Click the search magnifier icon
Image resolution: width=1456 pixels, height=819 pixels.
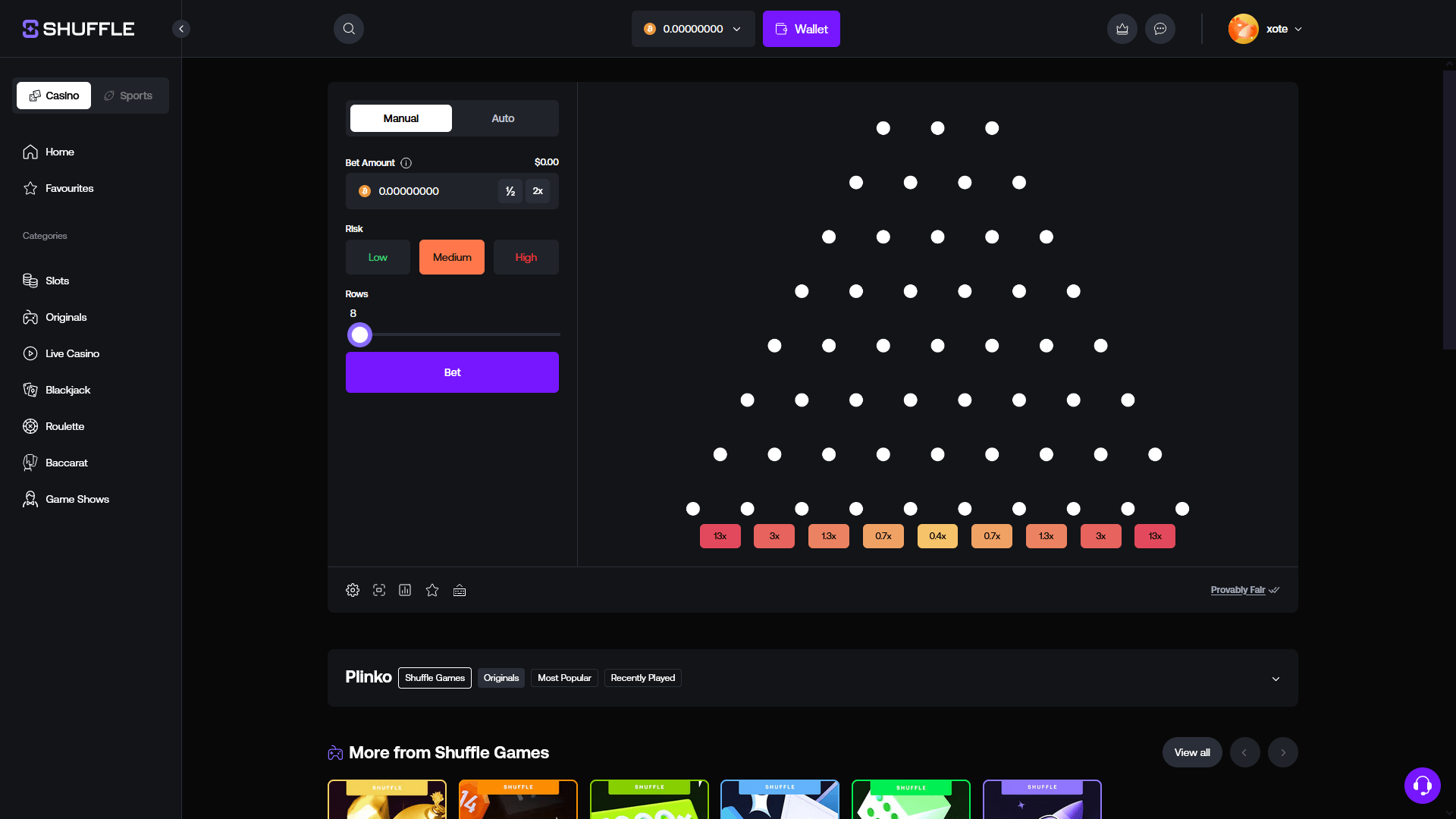(349, 29)
